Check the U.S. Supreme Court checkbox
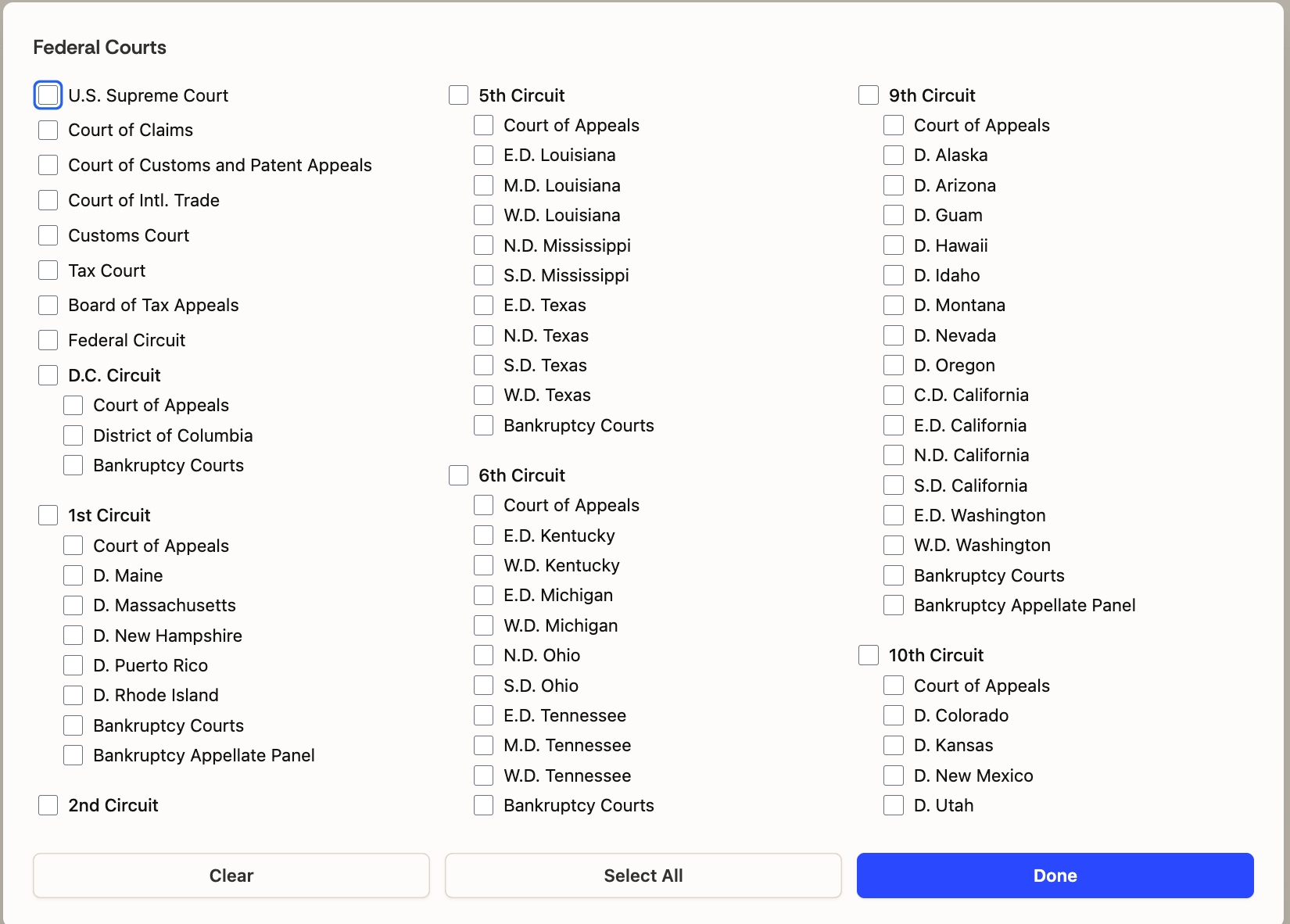This screenshot has height=924, width=1290. tap(48, 95)
